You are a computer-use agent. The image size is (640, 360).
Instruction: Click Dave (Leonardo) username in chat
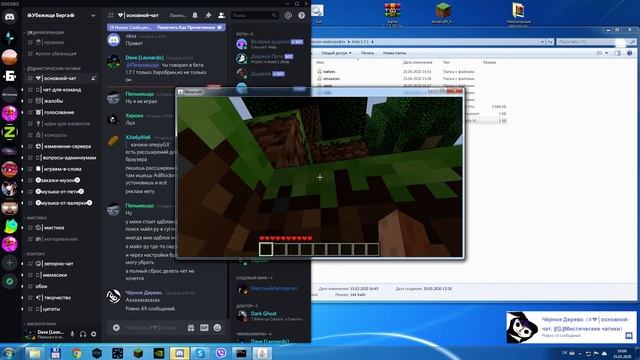click(144, 58)
